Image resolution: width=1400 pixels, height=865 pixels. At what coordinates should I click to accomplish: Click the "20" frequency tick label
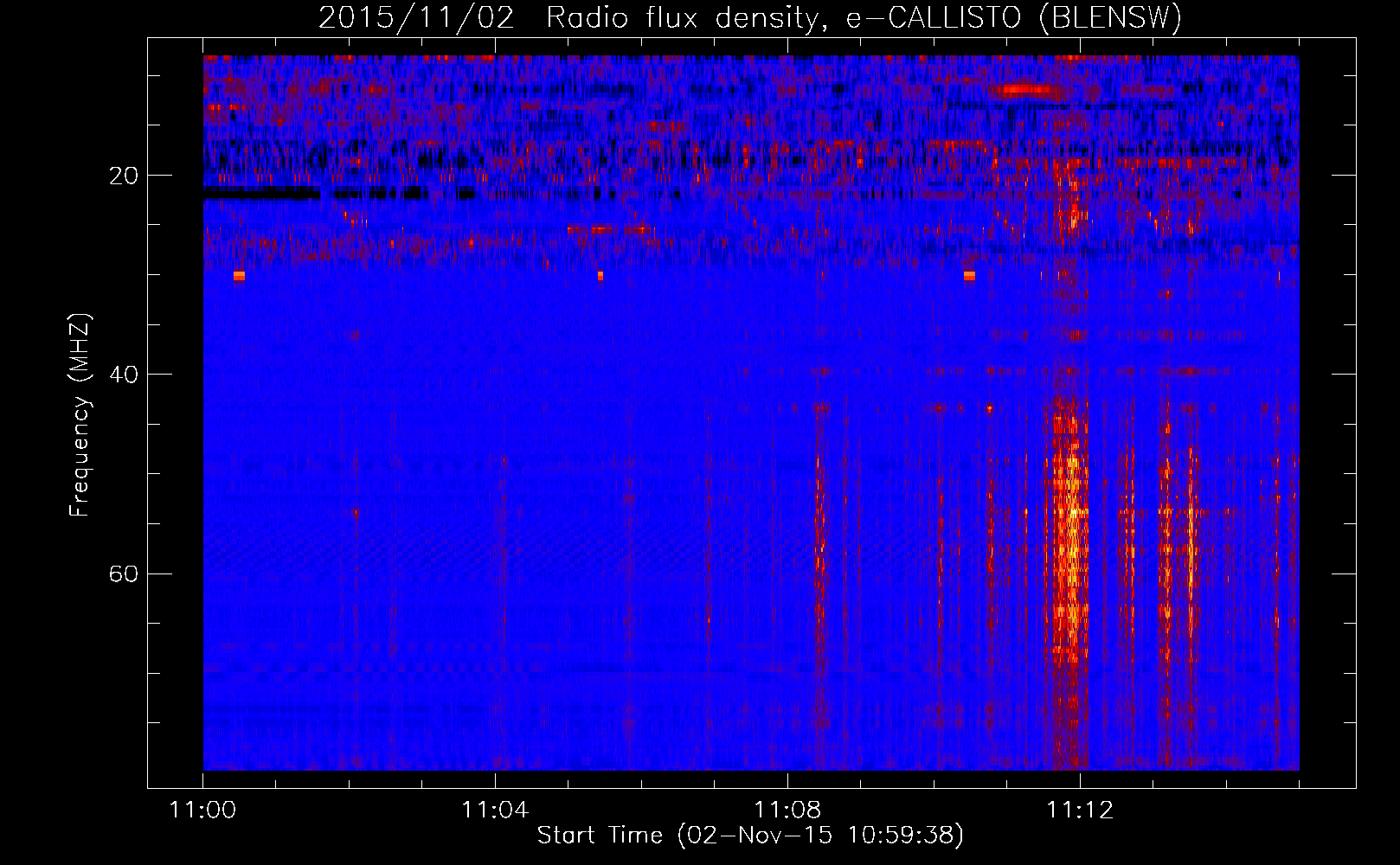(124, 176)
